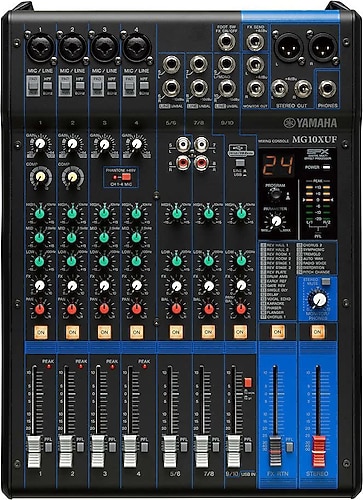Click the MG10XUF model label

click(314, 140)
